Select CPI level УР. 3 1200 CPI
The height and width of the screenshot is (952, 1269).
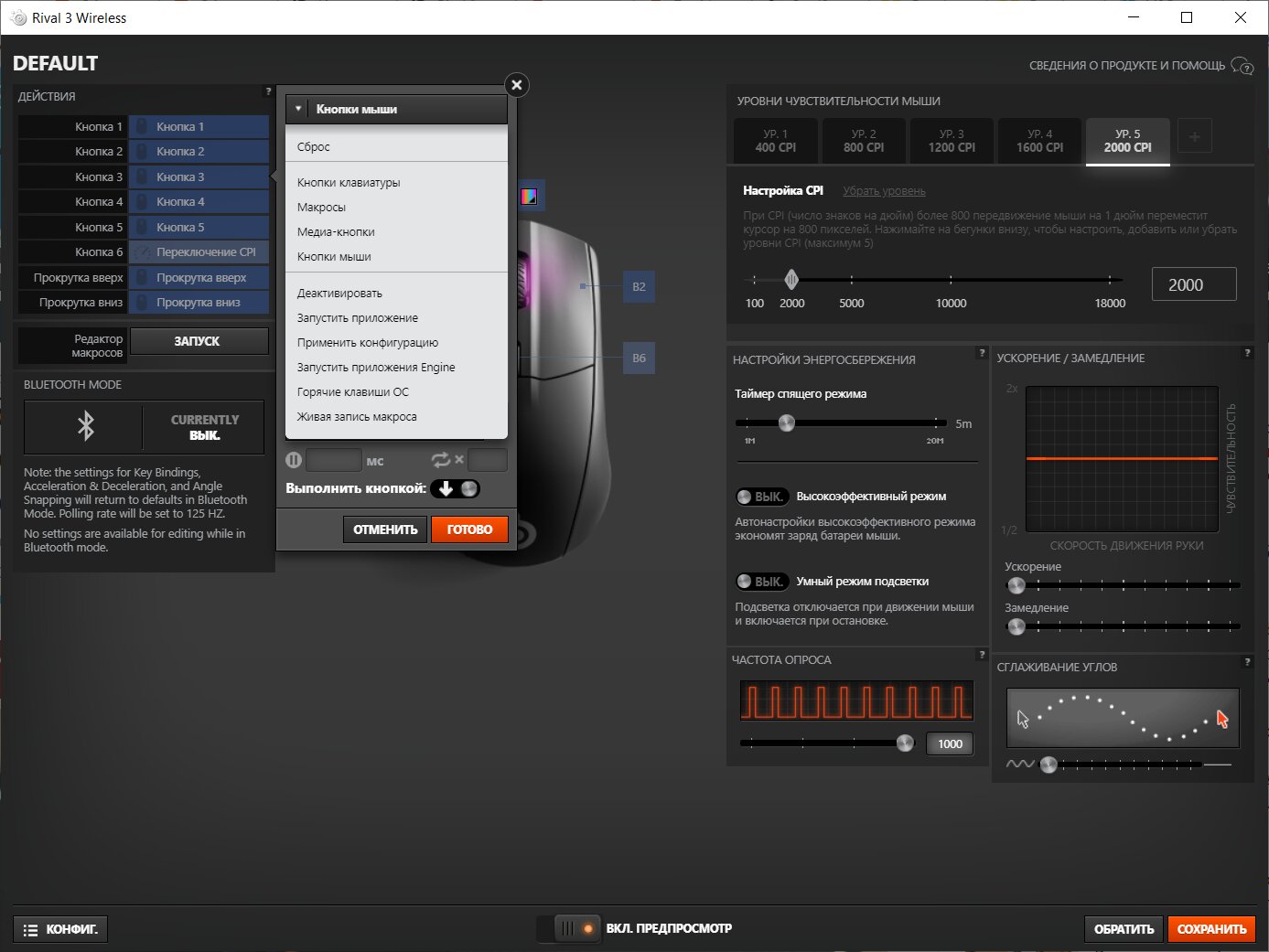click(x=952, y=141)
